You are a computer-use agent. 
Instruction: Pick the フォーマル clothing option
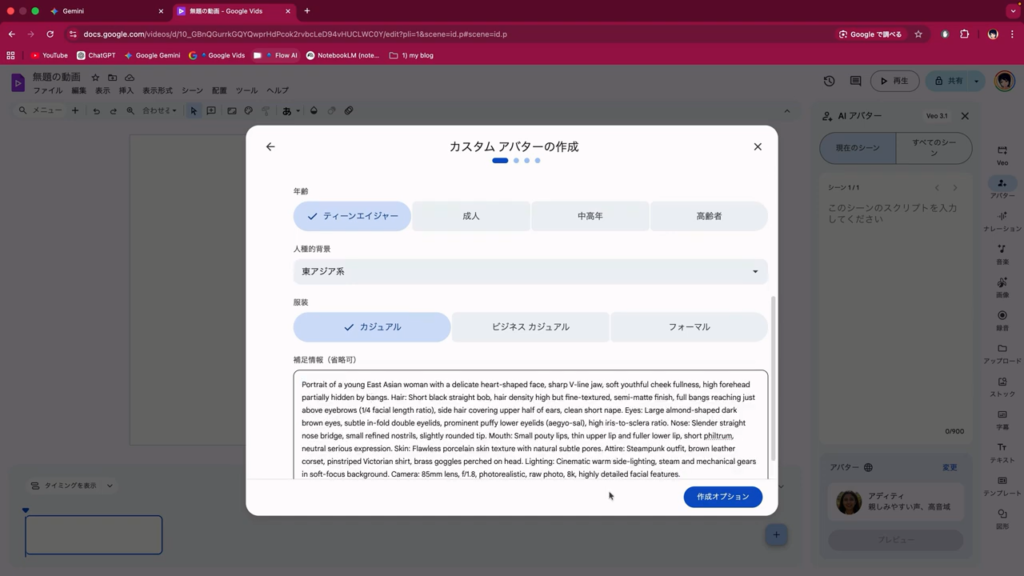(x=689, y=327)
